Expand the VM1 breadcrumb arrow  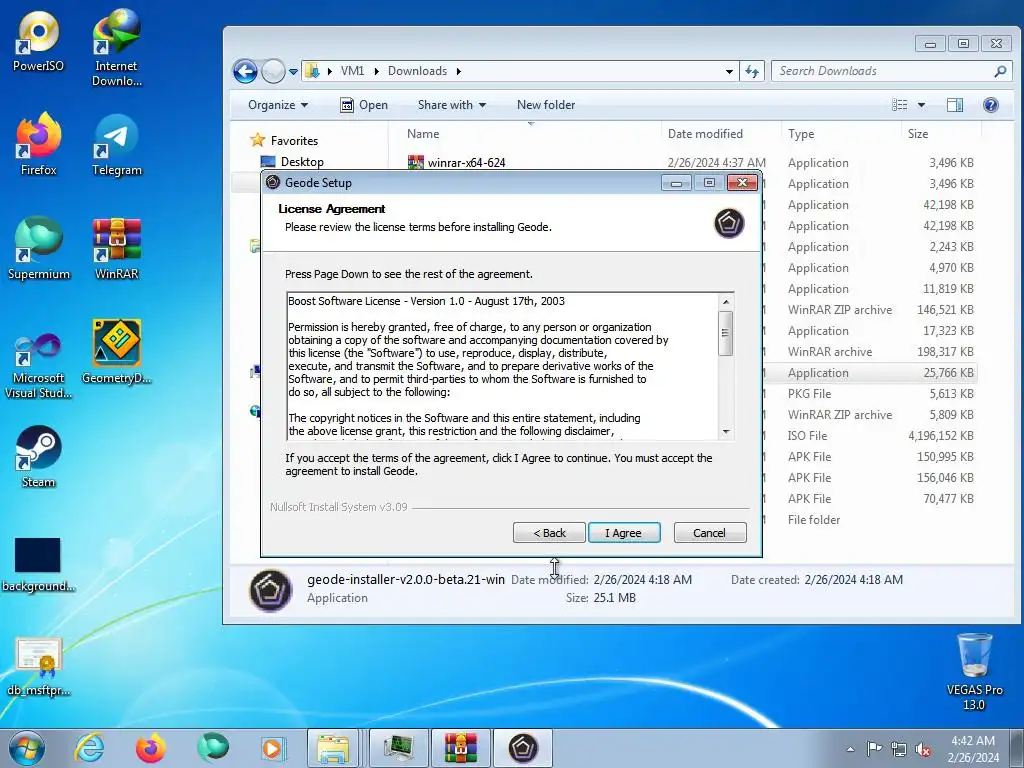click(377, 71)
